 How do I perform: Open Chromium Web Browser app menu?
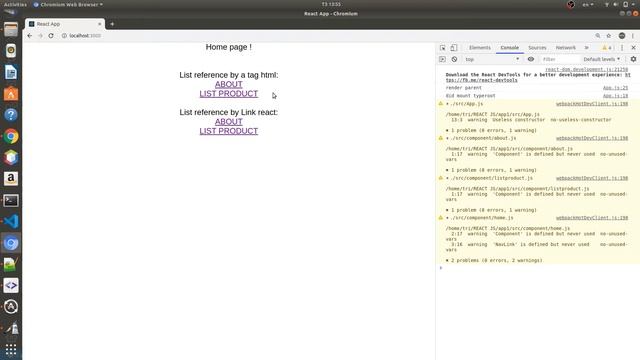68,4
